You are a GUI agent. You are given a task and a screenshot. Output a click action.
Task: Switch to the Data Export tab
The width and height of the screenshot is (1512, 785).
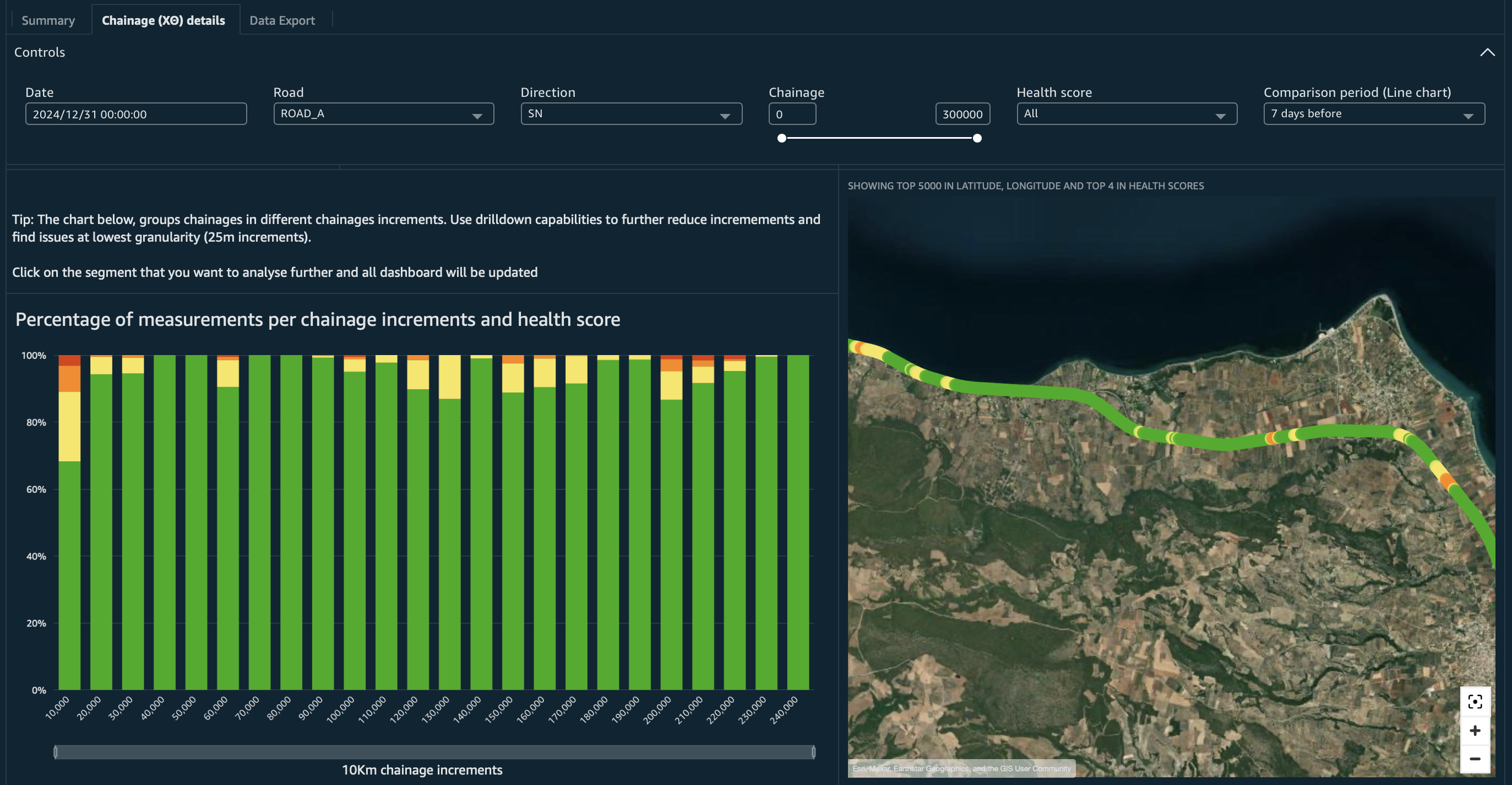282,20
